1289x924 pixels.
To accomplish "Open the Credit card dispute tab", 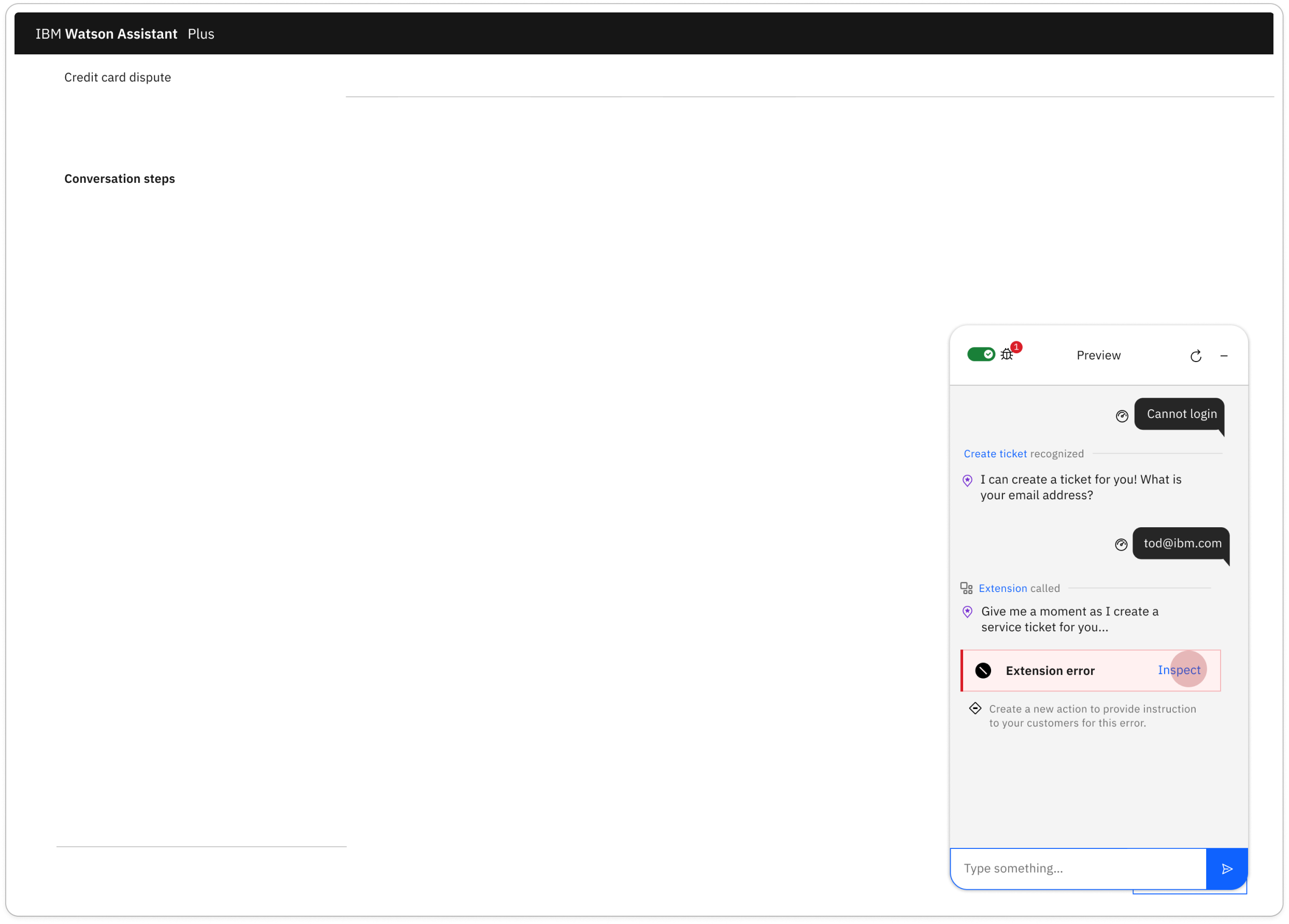I will 118,77.
